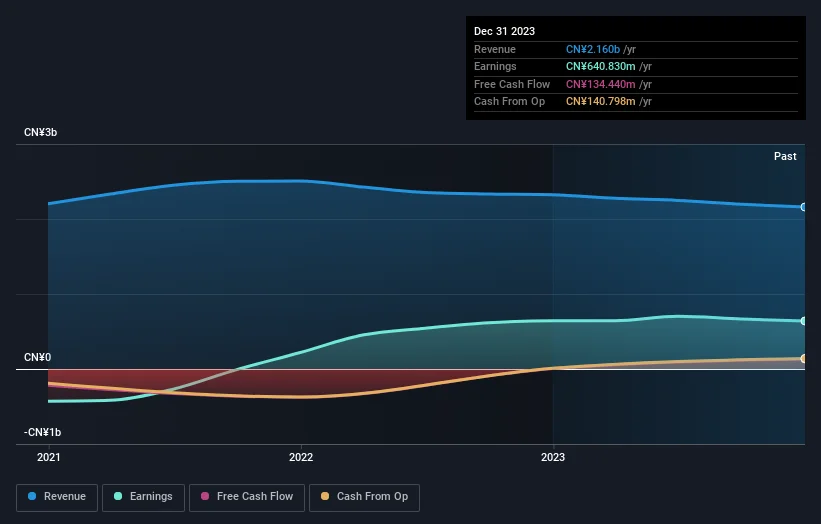Click the Past label on chart

[785, 156]
